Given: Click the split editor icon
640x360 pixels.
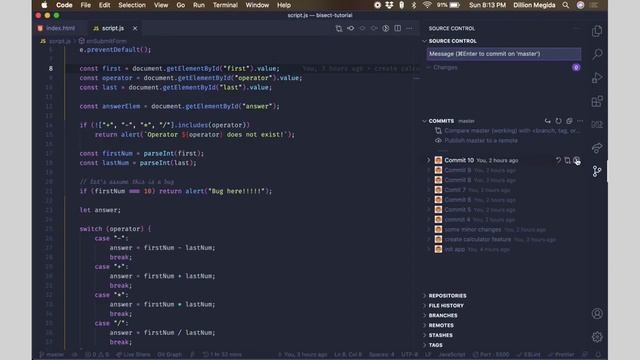Looking at the screenshot, I should (398, 28).
